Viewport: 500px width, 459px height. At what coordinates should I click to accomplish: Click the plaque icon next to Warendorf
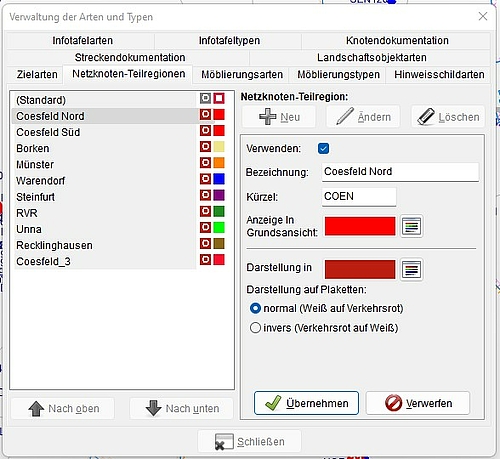[205, 179]
